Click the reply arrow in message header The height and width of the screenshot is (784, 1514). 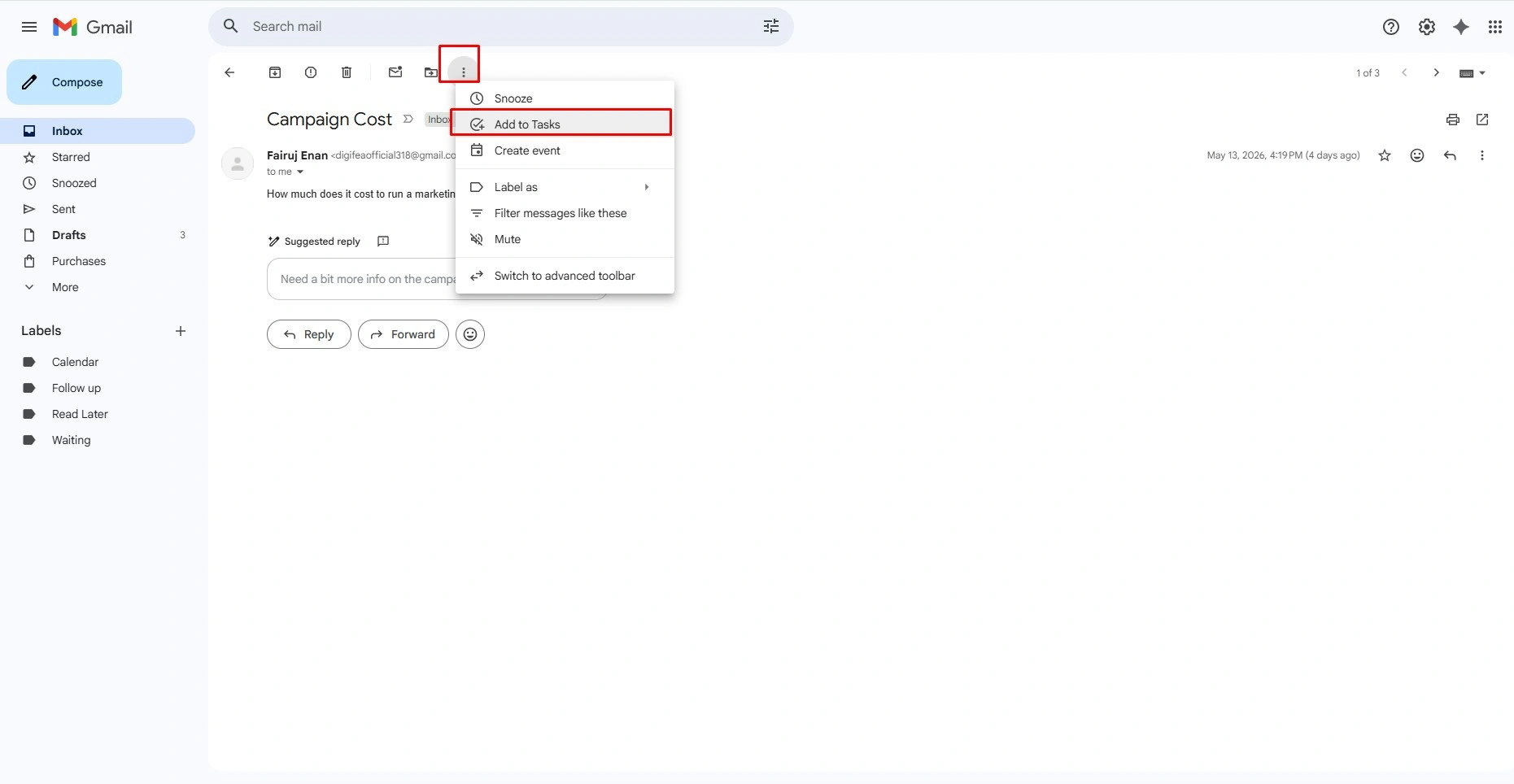point(1450,155)
